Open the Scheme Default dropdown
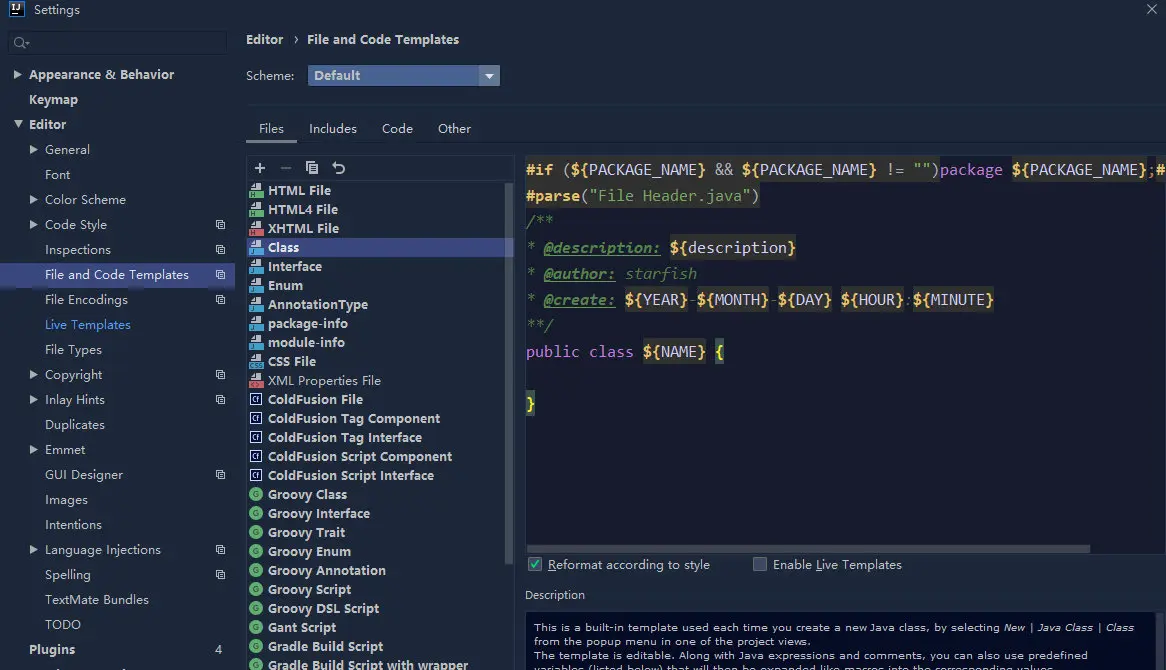The image size is (1166, 670). pos(404,75)
